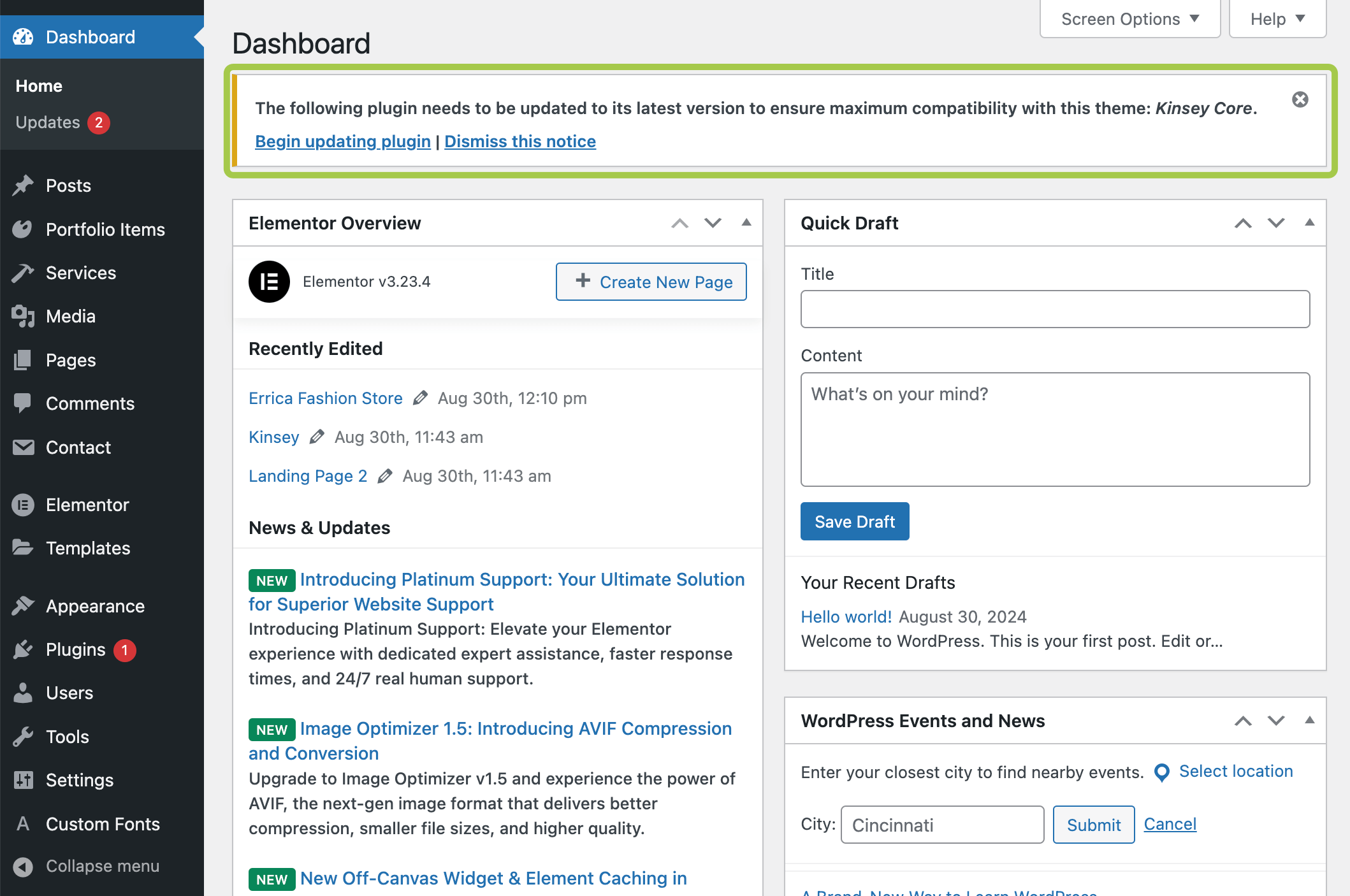Open Portfolio Items from sidebar
Image resolution: width=1350 pixels, height=896 pixels.
(x=105, y=229)
